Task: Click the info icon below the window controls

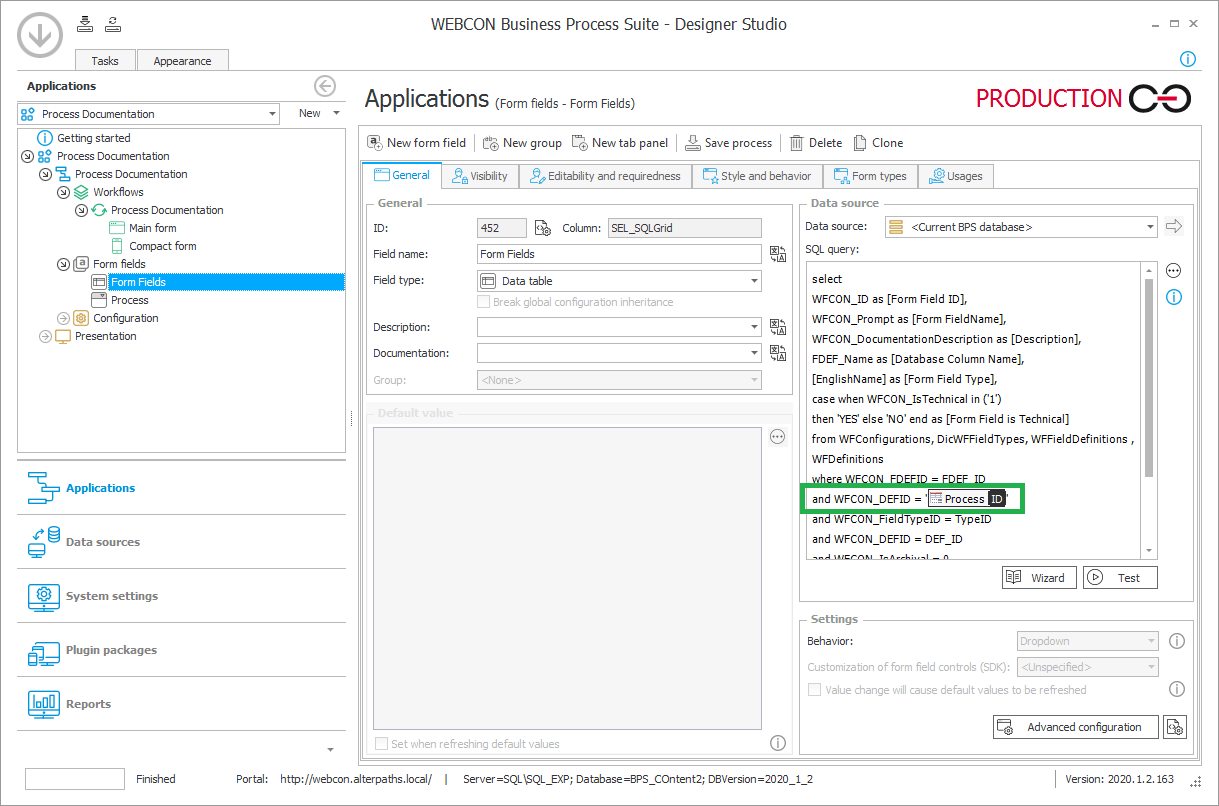Action: [1188, 59]
